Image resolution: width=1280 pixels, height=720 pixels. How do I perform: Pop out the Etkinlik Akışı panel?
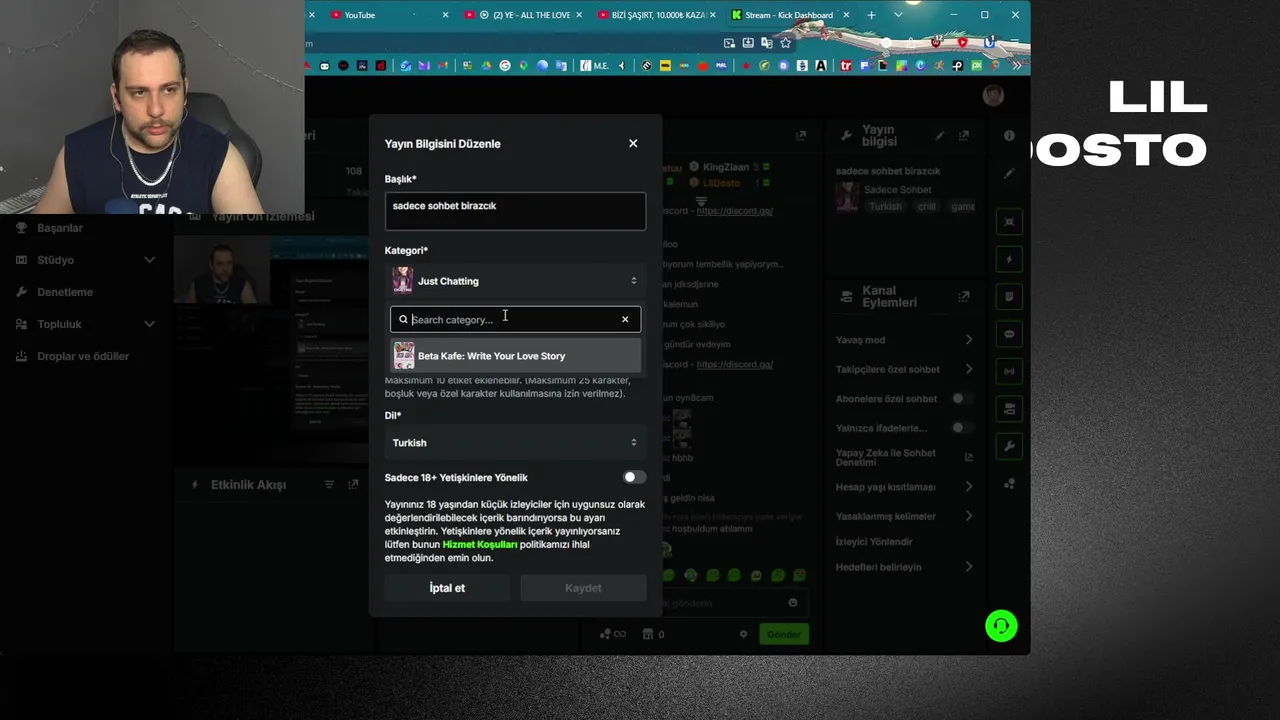(x=353, y=484)
